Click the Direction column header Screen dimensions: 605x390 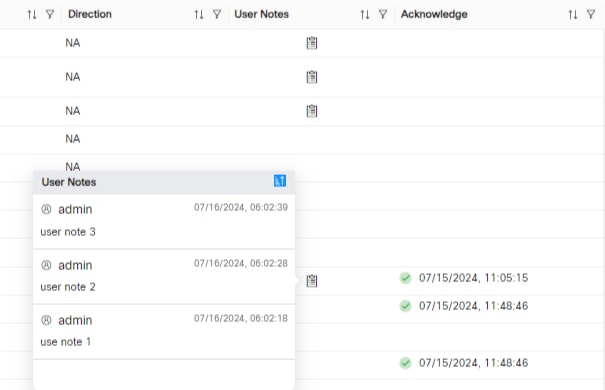click(90, 14)
